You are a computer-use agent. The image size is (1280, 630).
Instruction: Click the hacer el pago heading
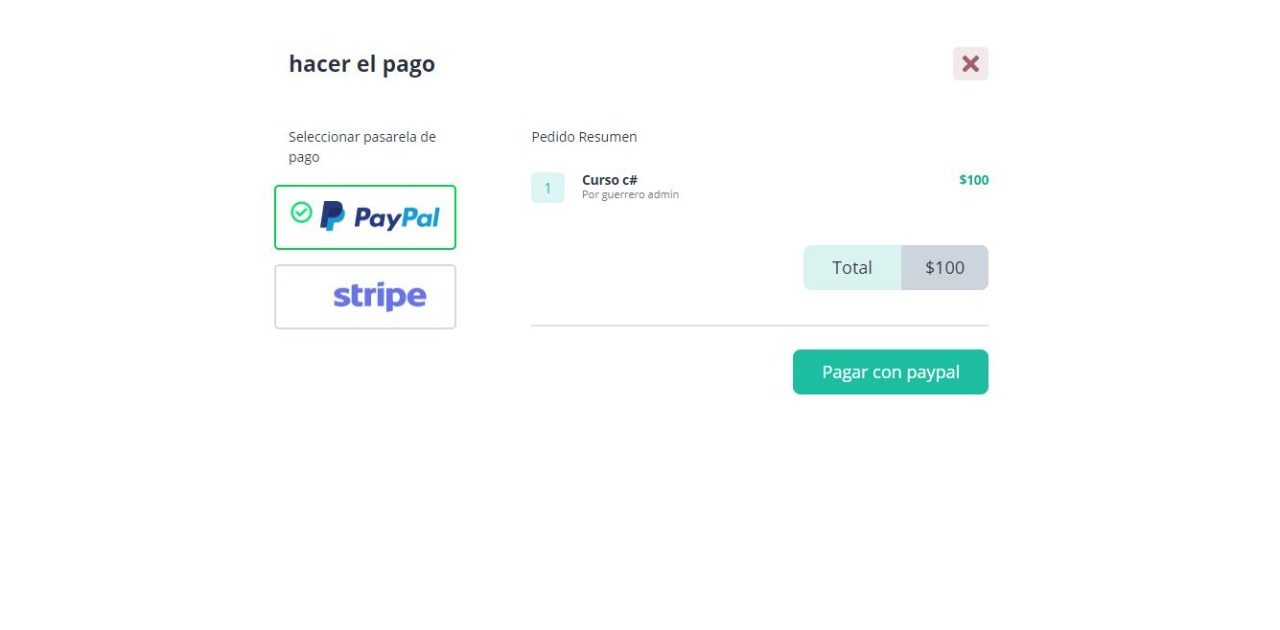coord(362,64)
